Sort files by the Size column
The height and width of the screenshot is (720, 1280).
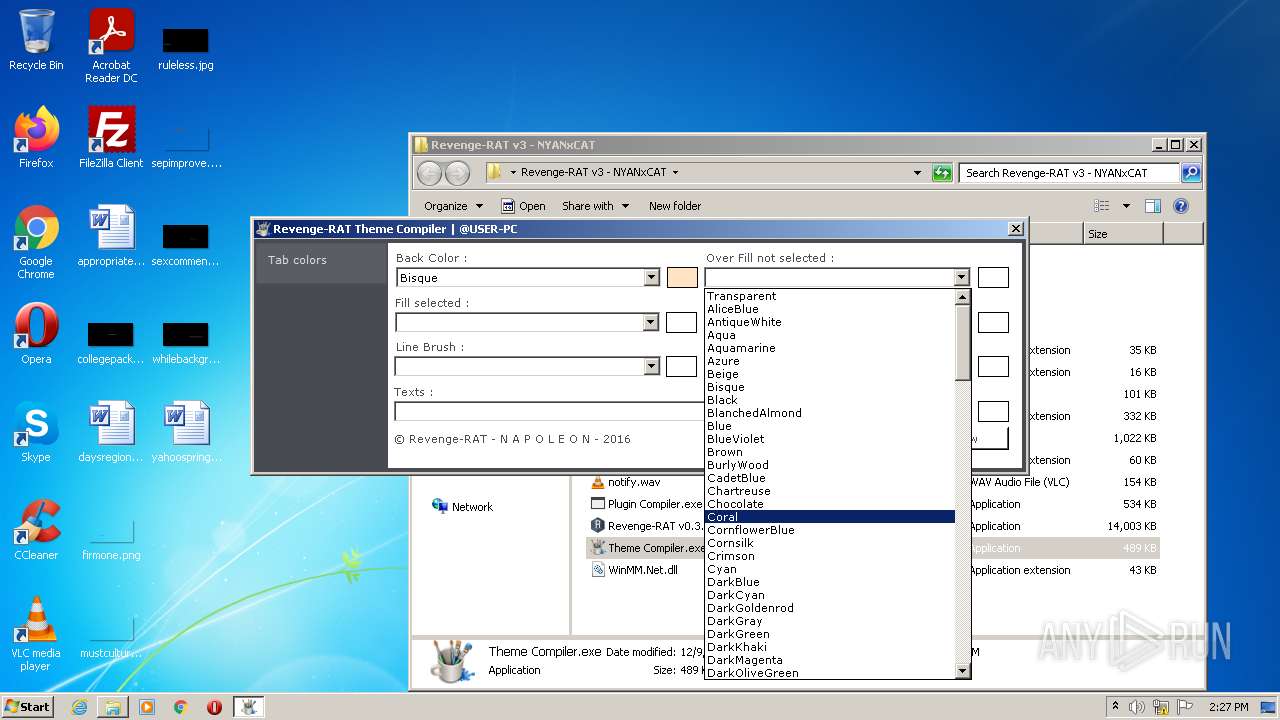[1123, 234]
